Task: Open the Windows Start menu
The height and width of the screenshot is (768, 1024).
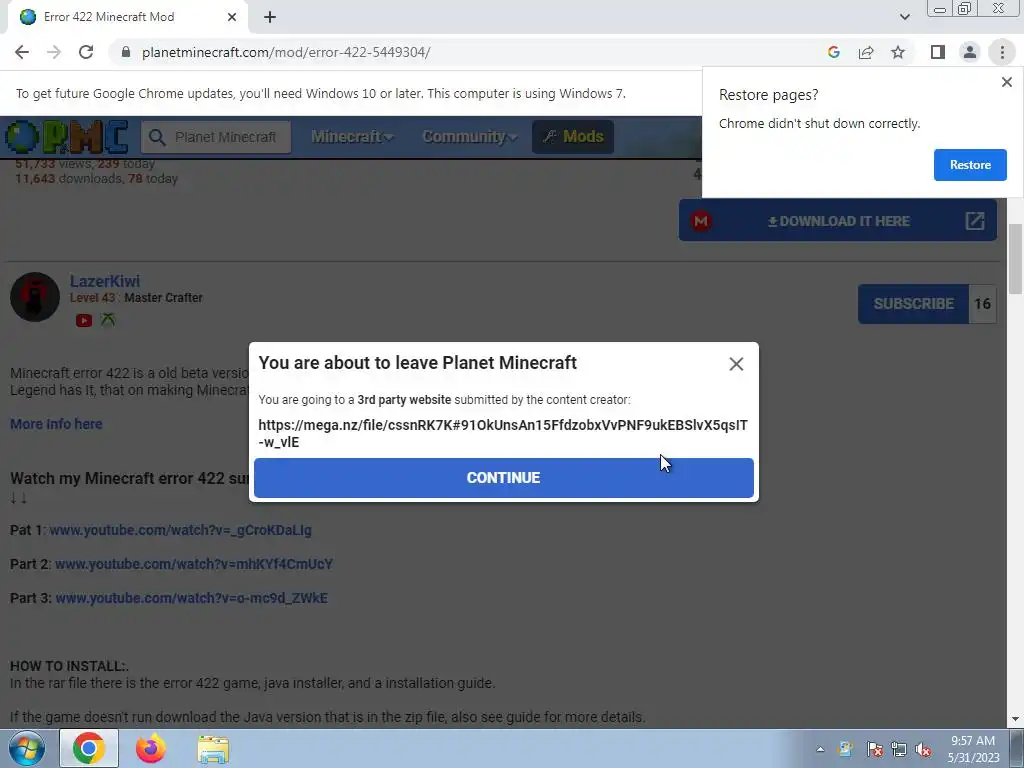Action: coord(27,748)
